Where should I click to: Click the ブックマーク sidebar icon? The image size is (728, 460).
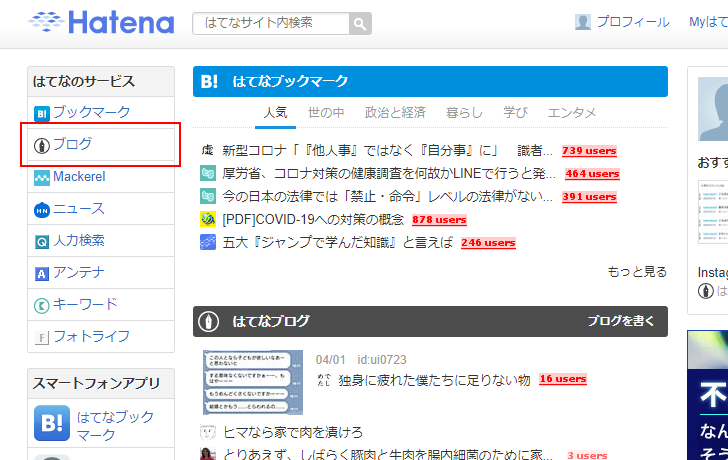[x=42, y=113]
